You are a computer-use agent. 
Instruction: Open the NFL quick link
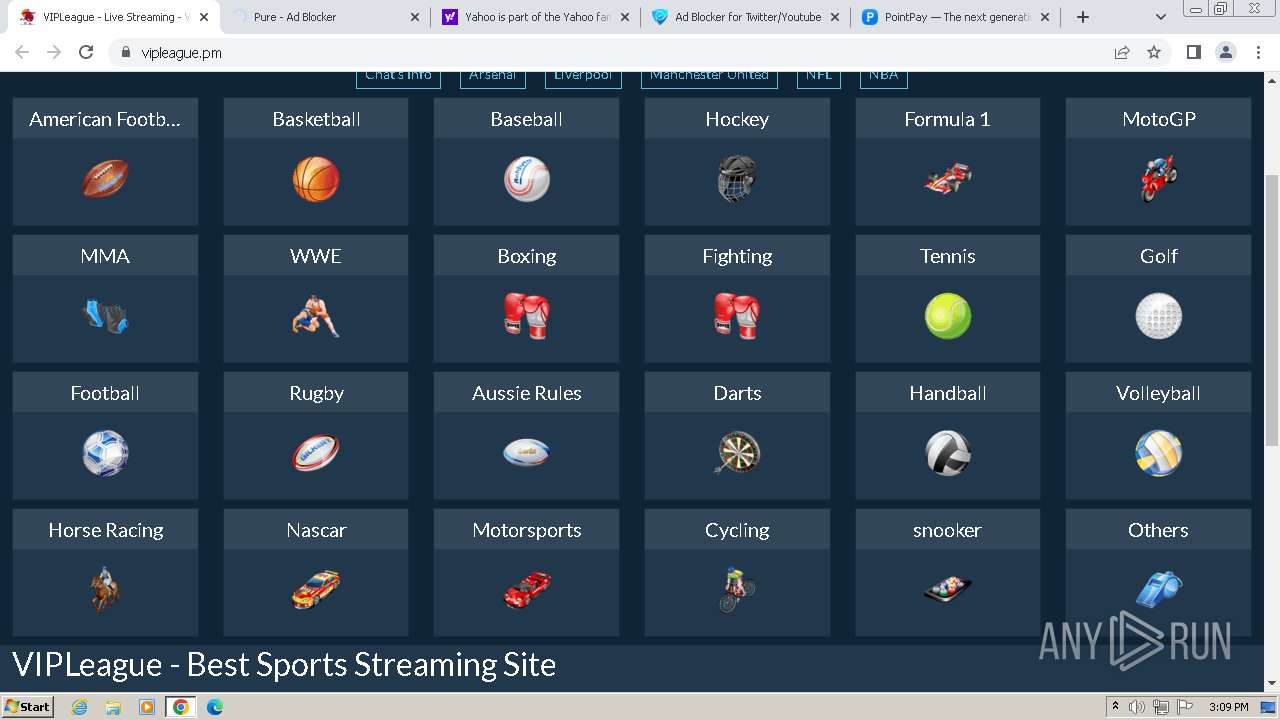(818, 78)
